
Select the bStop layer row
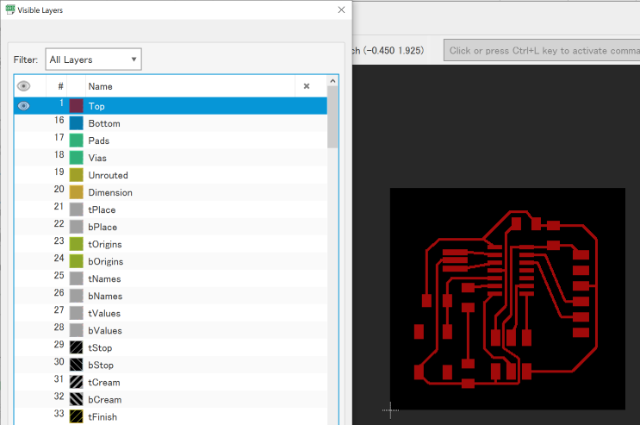click(171, 365)
